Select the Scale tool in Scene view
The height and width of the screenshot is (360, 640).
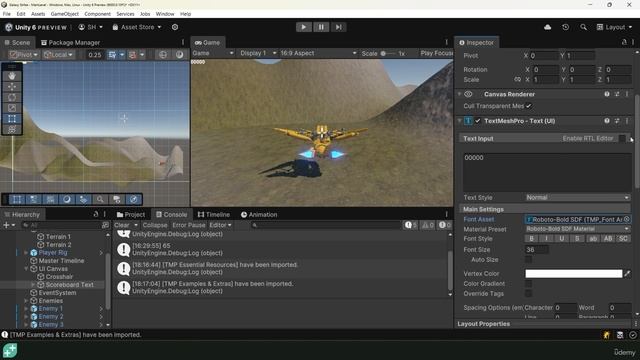[12, 108]
